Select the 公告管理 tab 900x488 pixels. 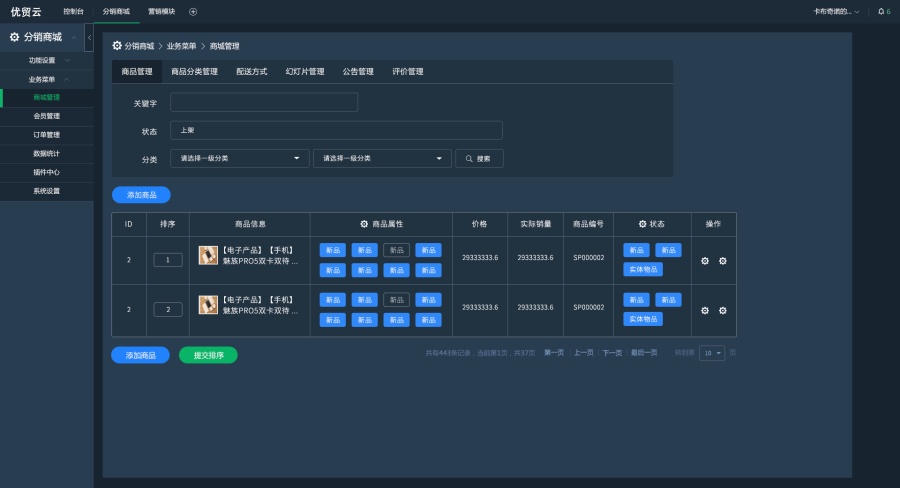358,72
